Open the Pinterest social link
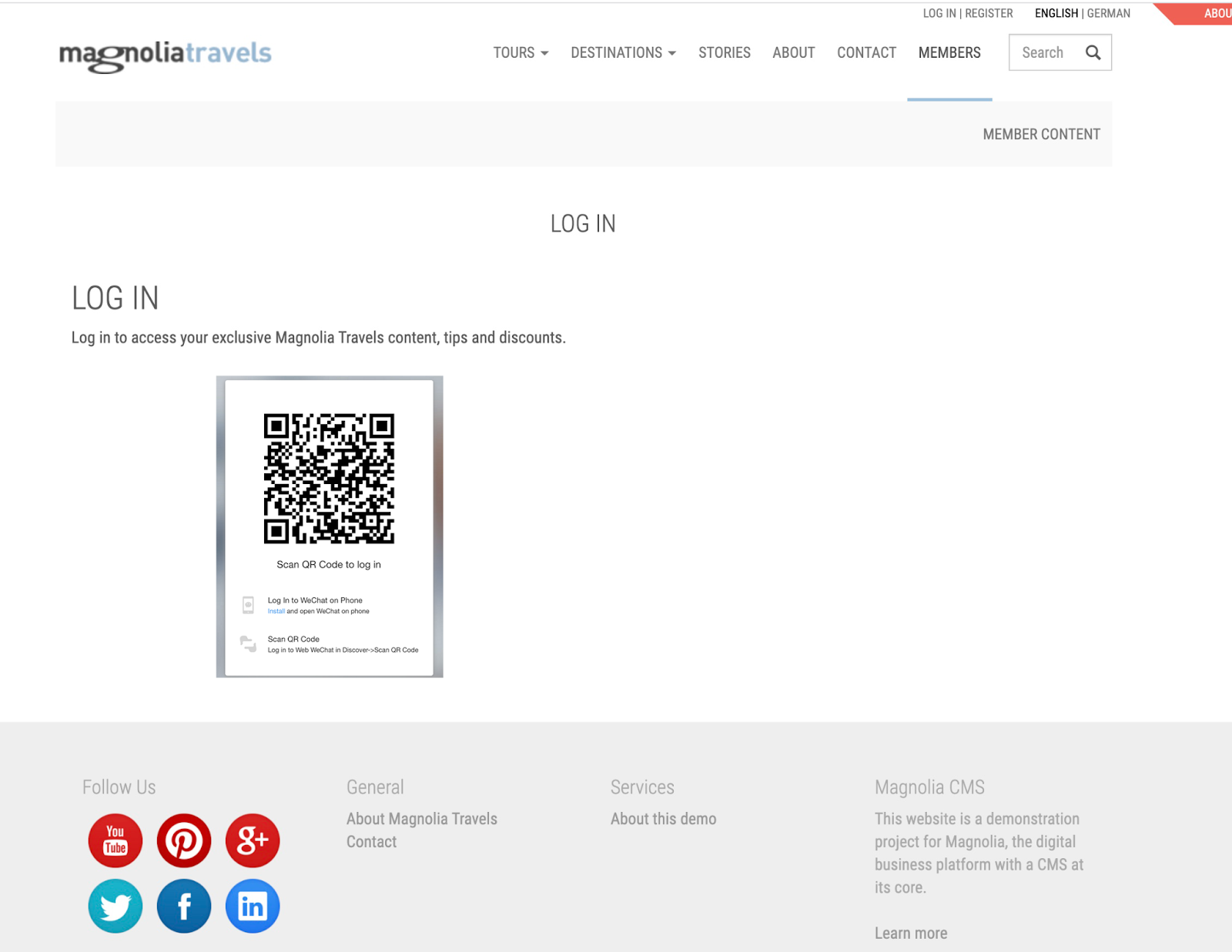 [x=184, y=840]
